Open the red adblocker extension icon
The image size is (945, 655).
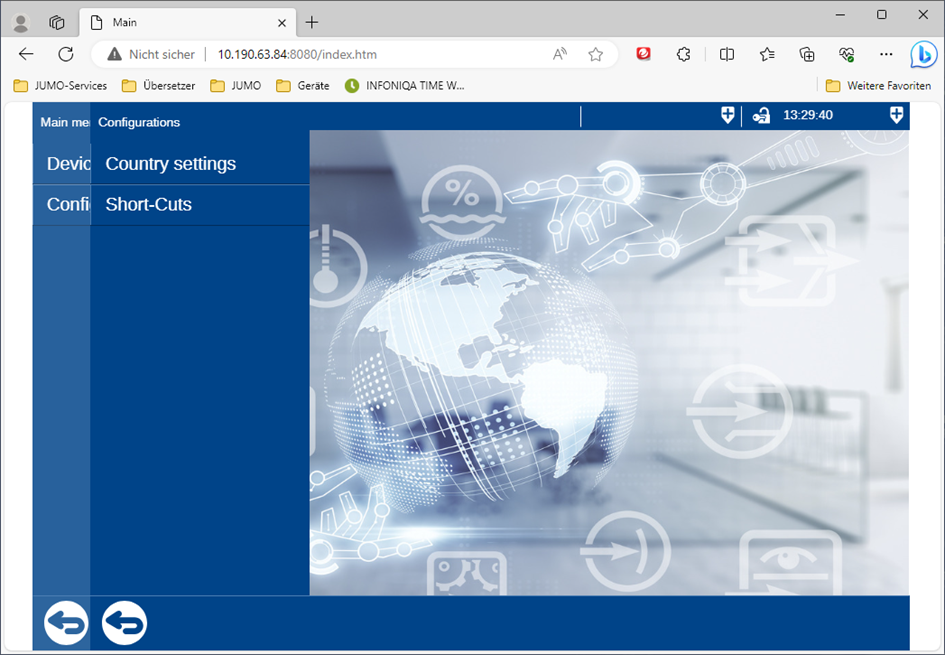(644, 54)
